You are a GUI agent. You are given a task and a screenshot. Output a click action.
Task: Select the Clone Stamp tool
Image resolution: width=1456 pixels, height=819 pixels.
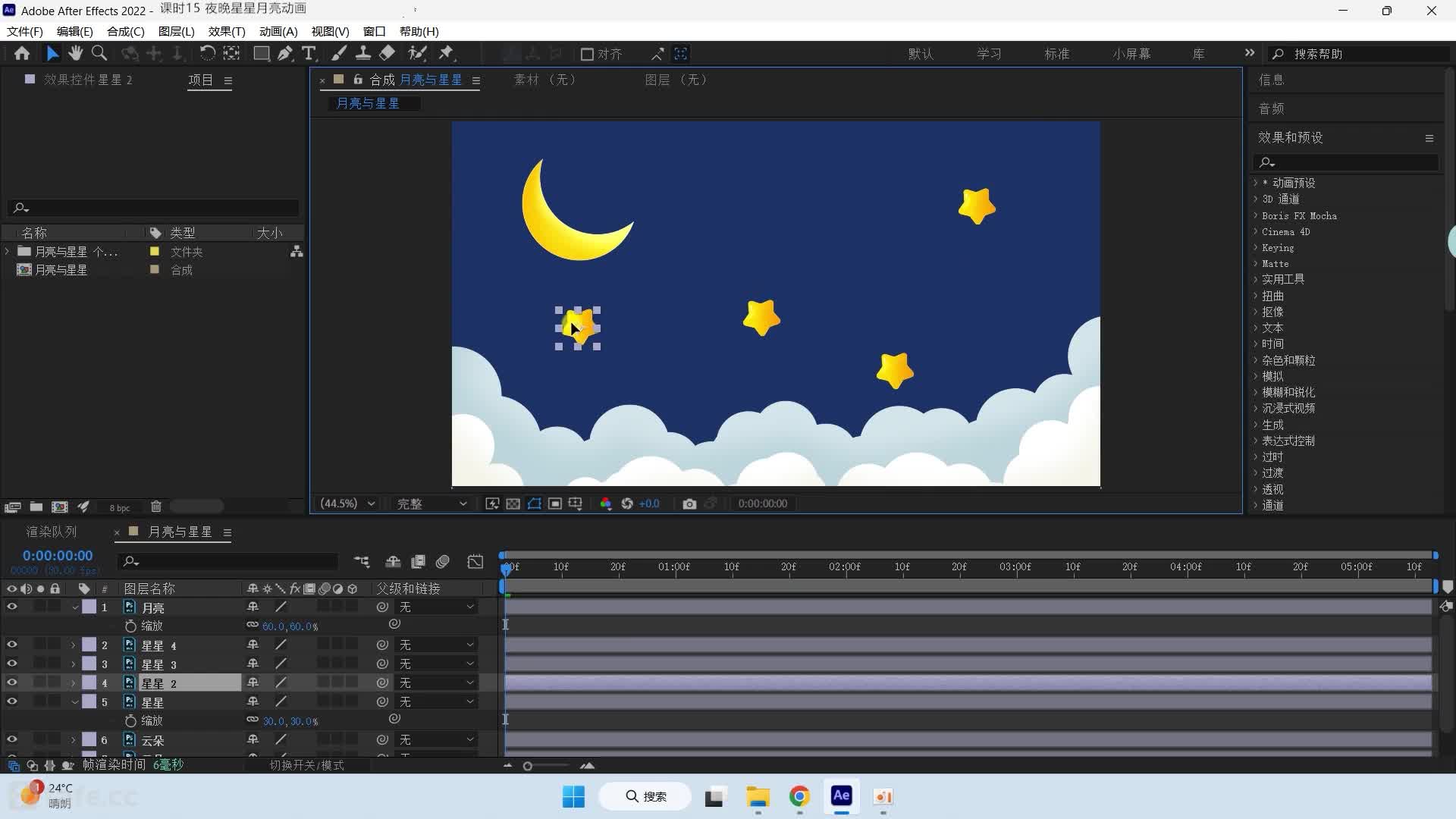pos(363,53)
